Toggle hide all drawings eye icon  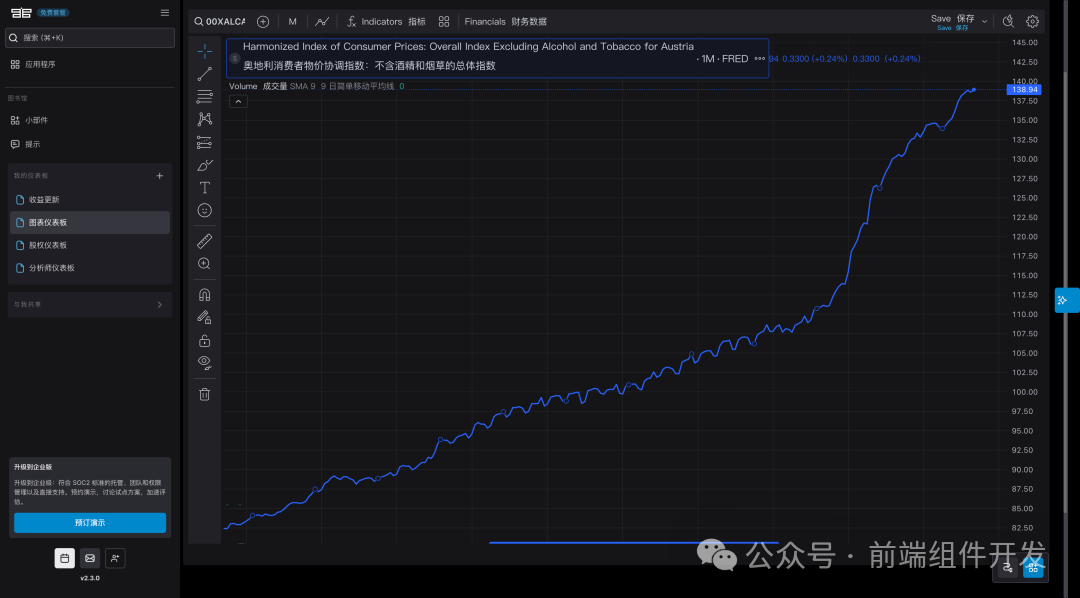[x=205, y=362]
